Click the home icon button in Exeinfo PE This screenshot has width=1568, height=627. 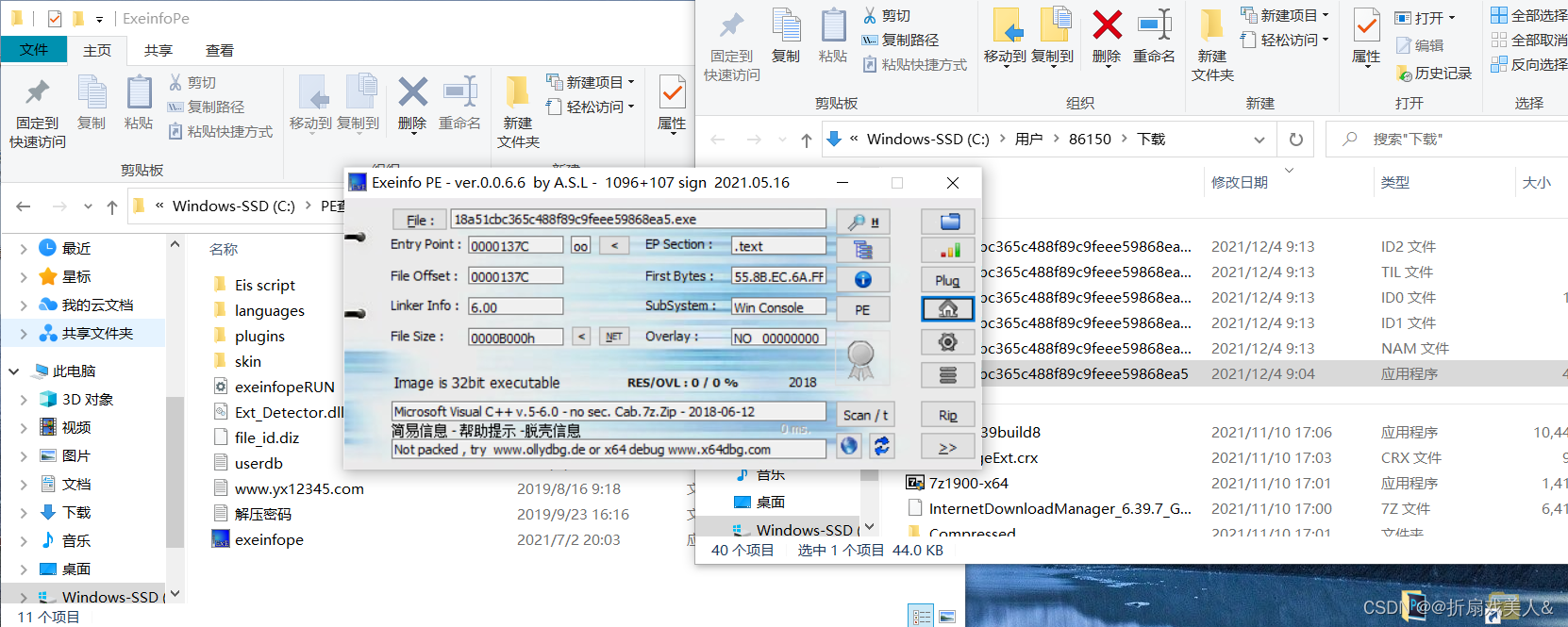[948, 309]
